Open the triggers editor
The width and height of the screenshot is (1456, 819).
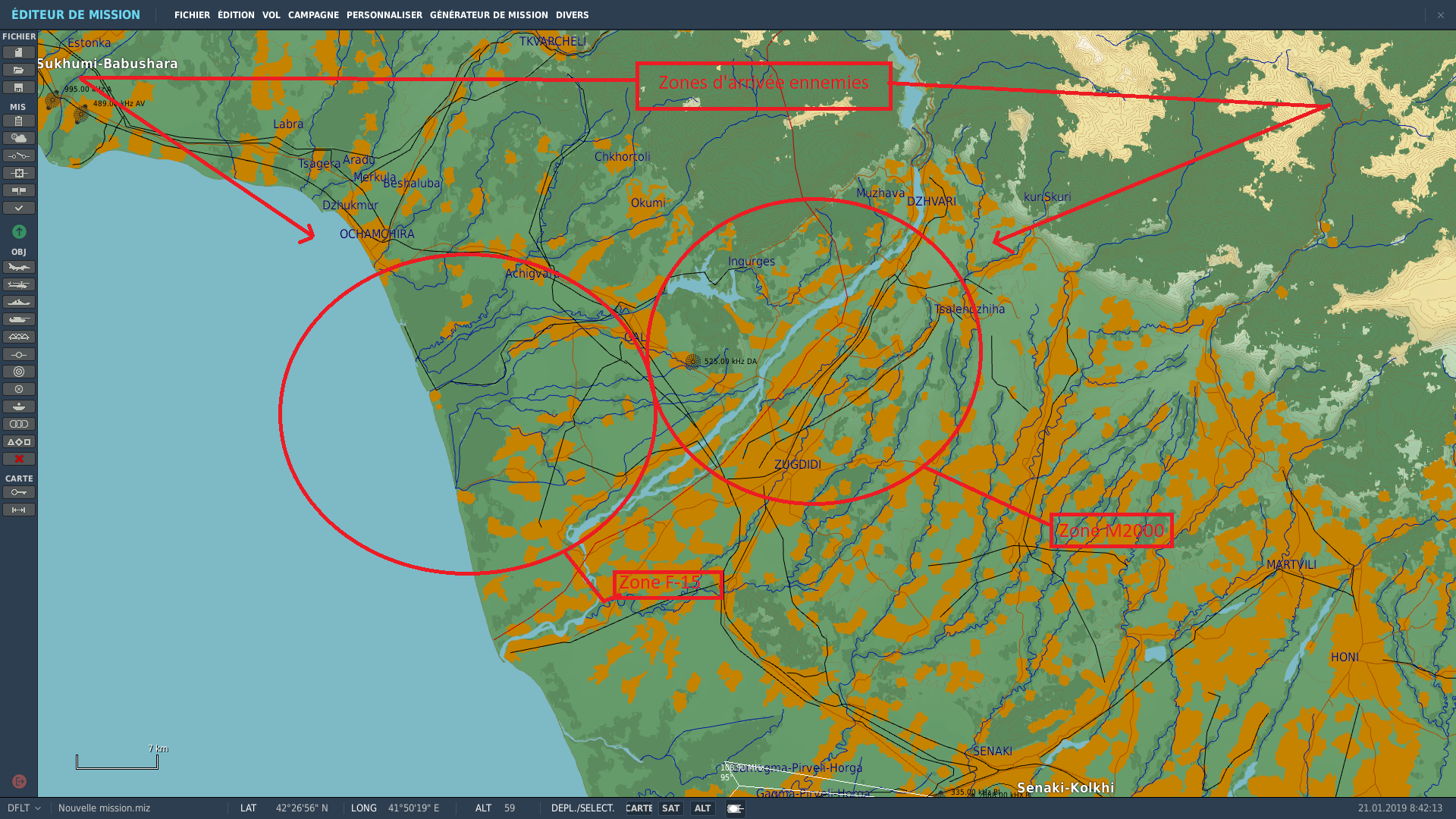coord(19,155)
